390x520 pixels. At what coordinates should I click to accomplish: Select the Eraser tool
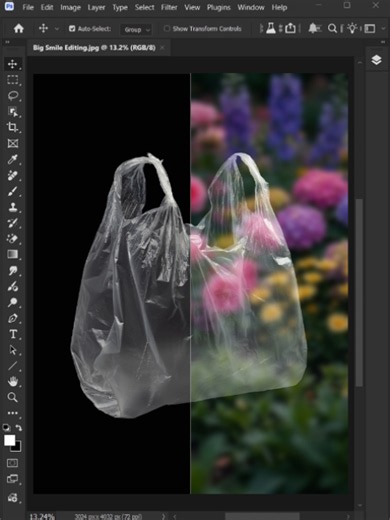point(13,239)
